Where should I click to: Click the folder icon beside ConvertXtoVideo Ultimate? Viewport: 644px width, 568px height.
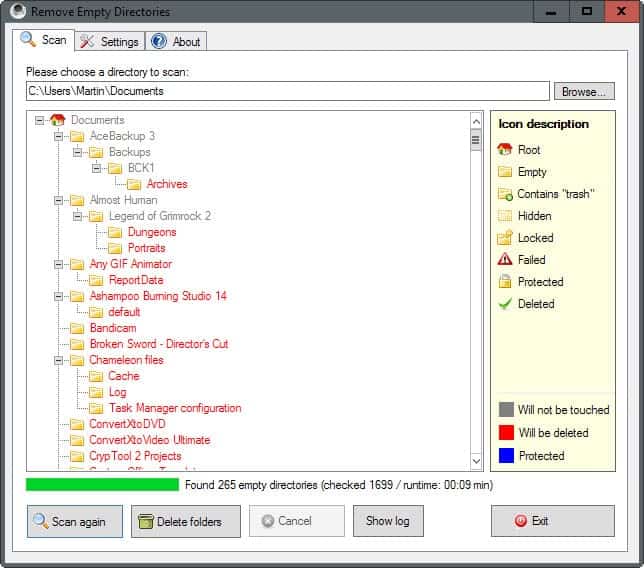(x=77, y=440)
